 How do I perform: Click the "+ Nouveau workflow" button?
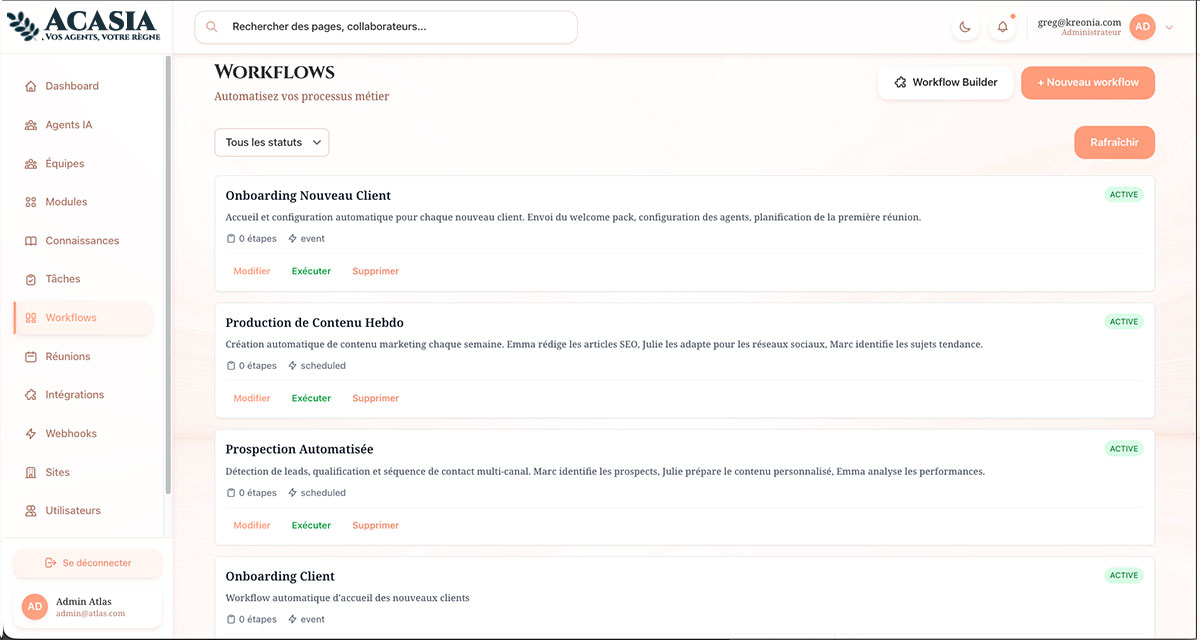click(1087, 83)
